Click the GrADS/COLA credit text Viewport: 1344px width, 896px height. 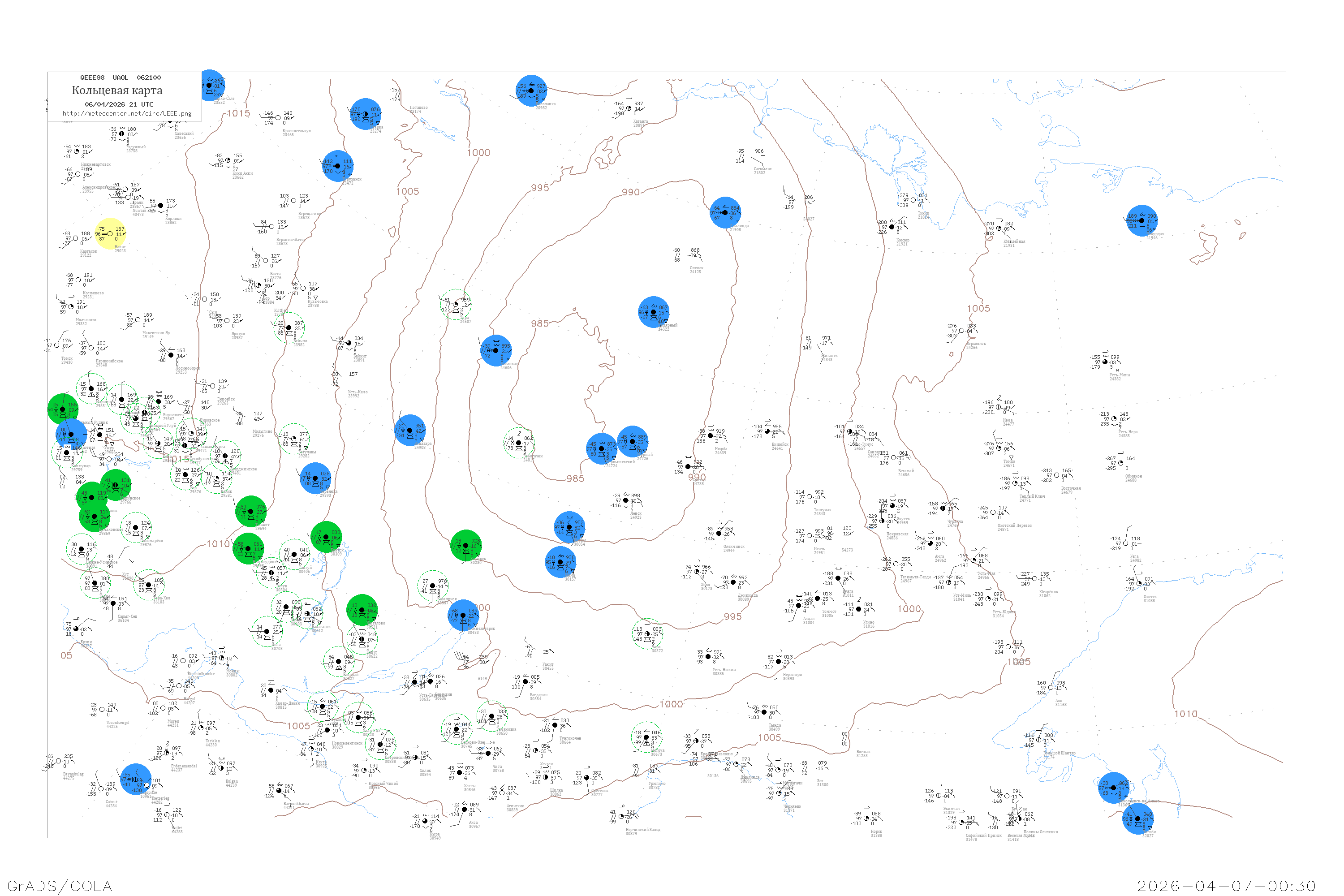(60, 886)
